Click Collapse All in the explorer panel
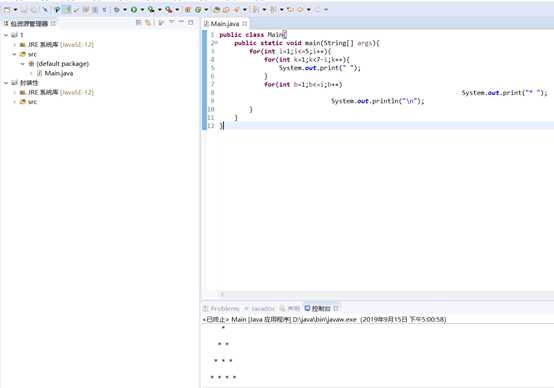Image resolution: width=554 pixels, height=388 pixels. click(x=138, y=23)
